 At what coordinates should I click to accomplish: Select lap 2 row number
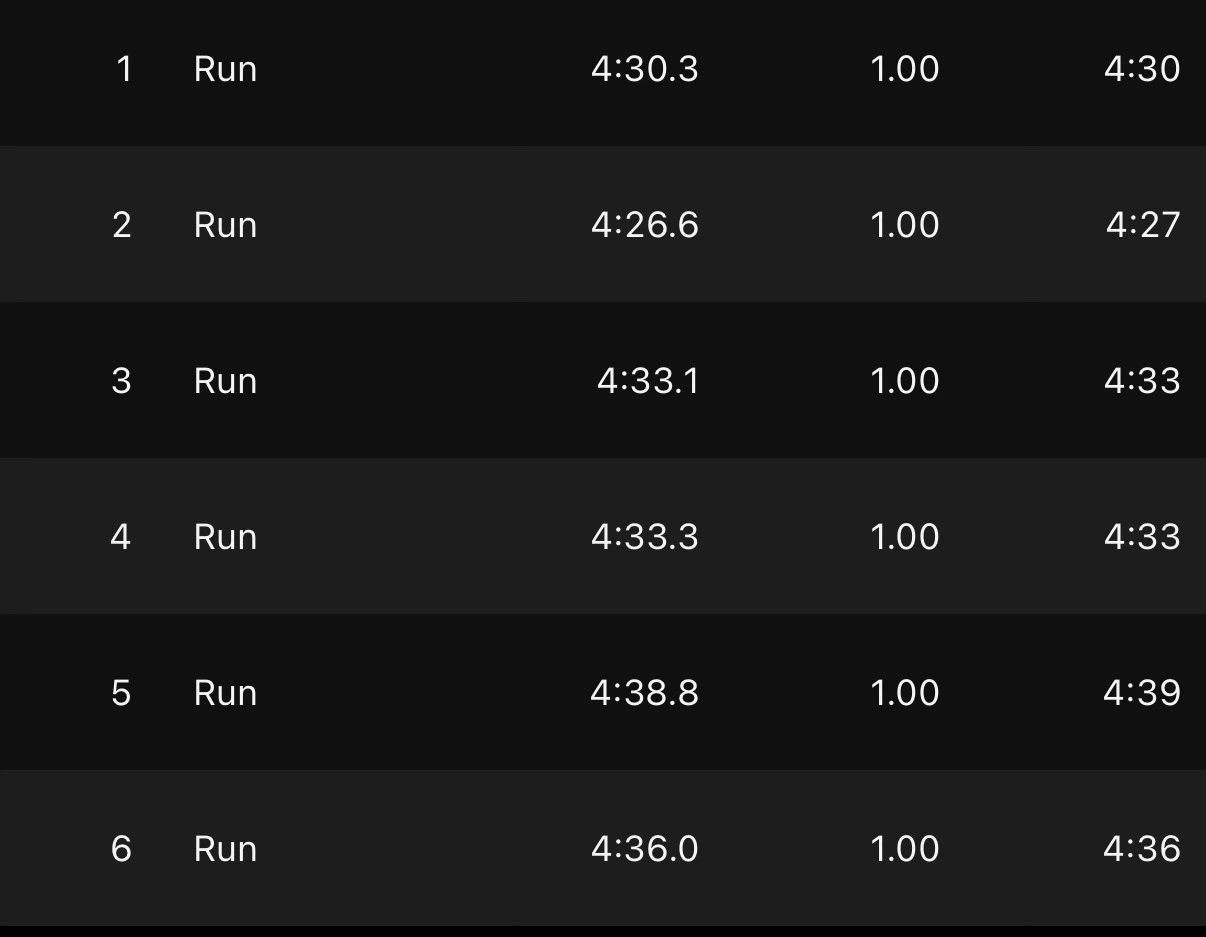coord(122,225)
